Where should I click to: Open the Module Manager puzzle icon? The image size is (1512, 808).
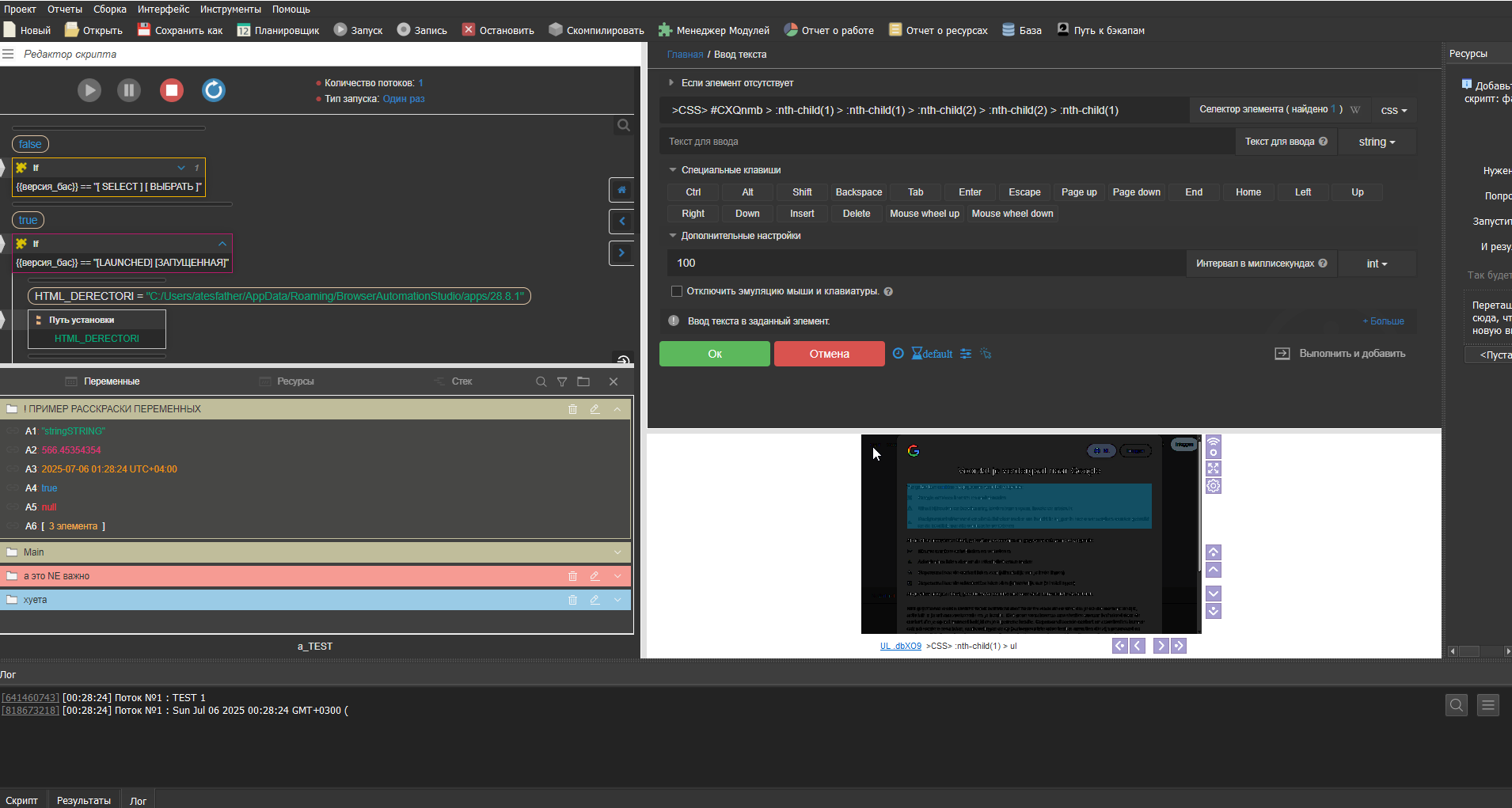click(x=666, y=30)
